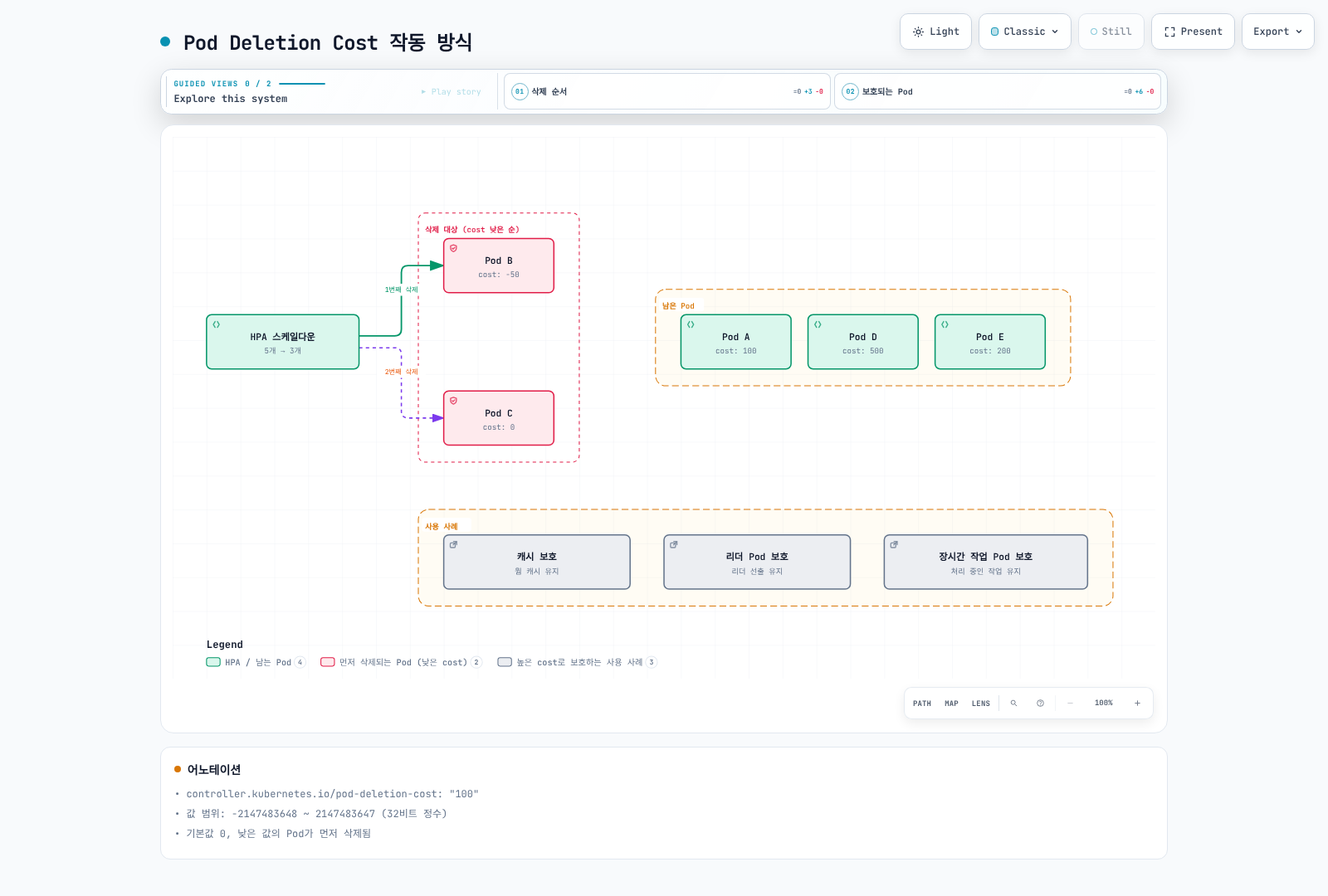Click the icon on 장시간 작업 Pod 보호 card
This screenshot has height=896, width=1328.
pos(894,545)
